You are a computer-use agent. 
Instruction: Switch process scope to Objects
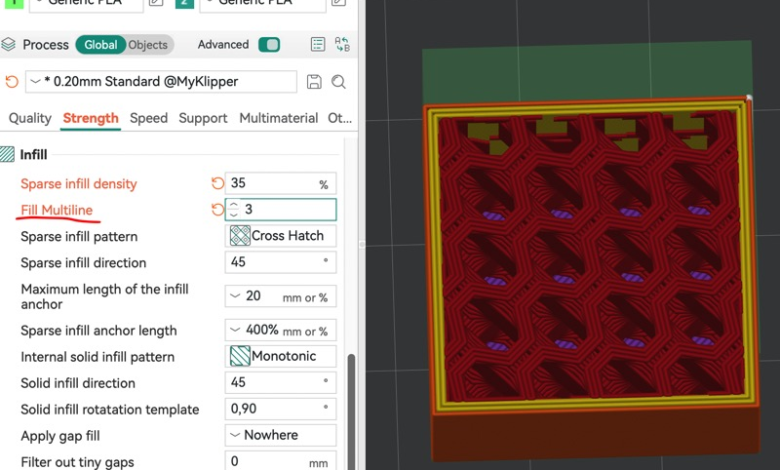148,45
